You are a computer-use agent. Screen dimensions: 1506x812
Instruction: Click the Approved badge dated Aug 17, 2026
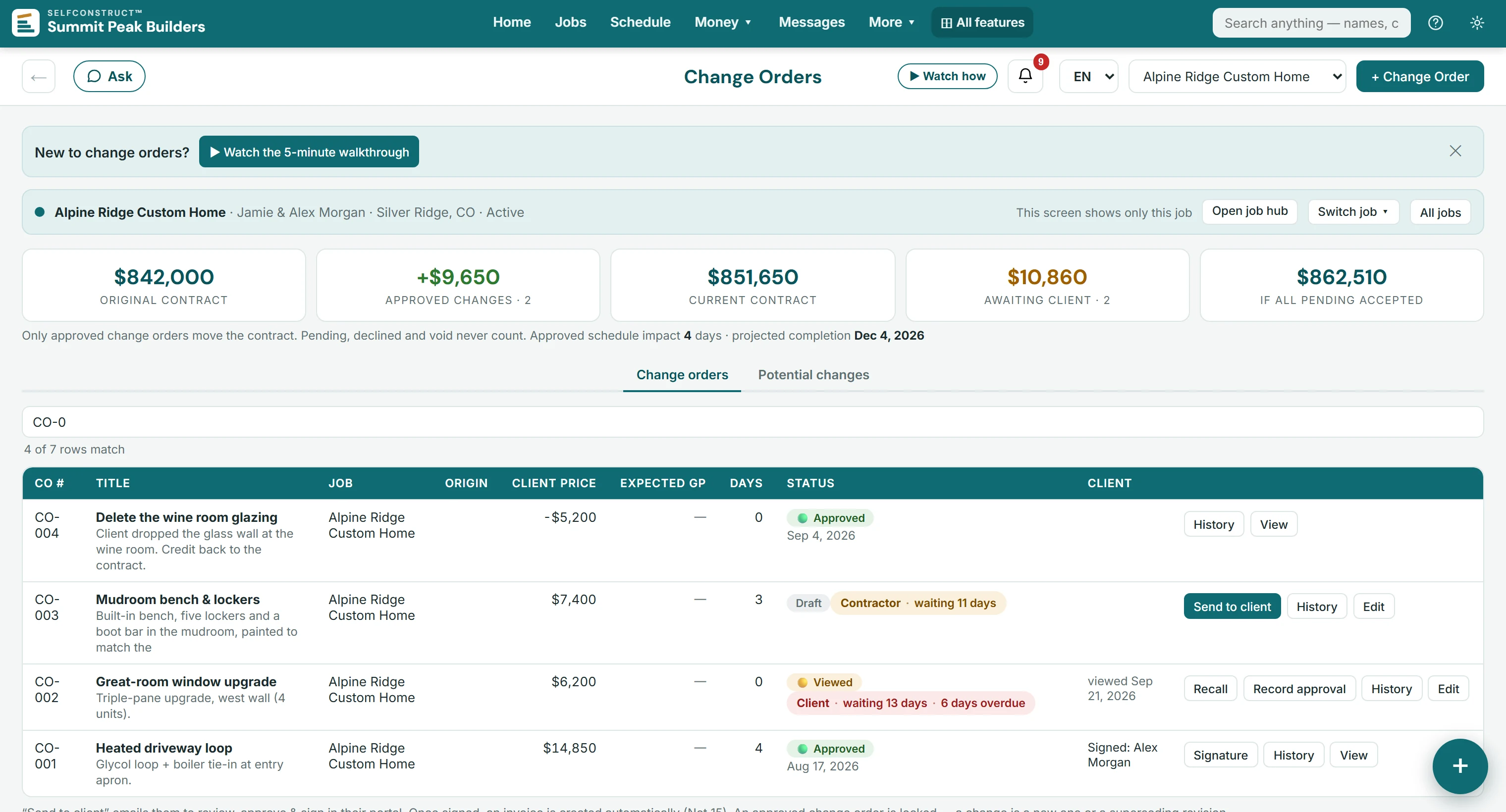tap(830, 748)
